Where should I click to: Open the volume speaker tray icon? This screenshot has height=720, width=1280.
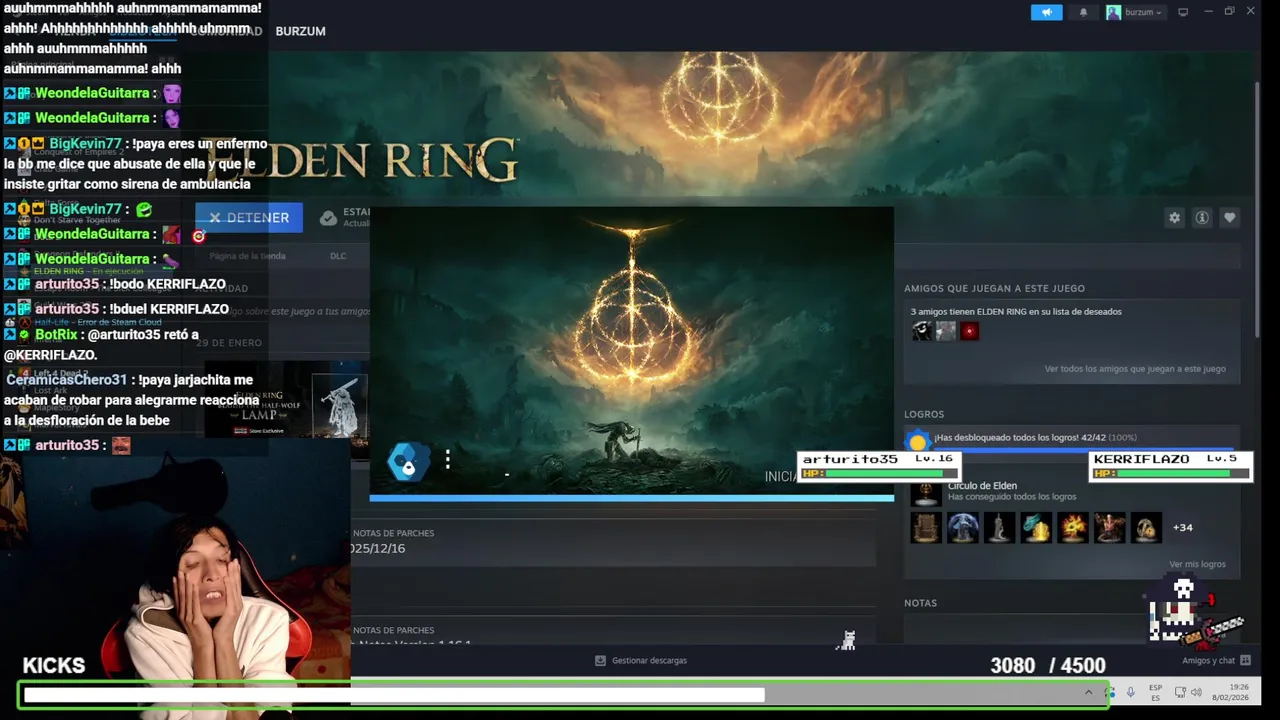pos(1196,692)
